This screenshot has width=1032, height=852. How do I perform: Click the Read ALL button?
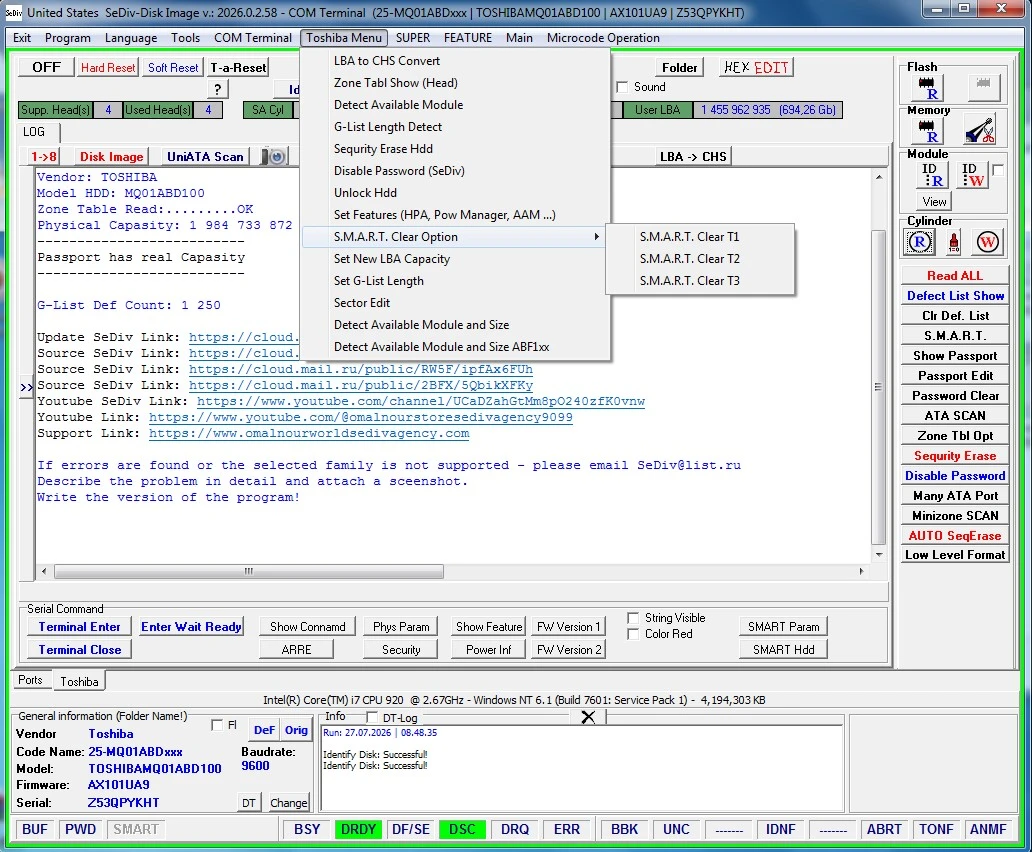(954, 276)
